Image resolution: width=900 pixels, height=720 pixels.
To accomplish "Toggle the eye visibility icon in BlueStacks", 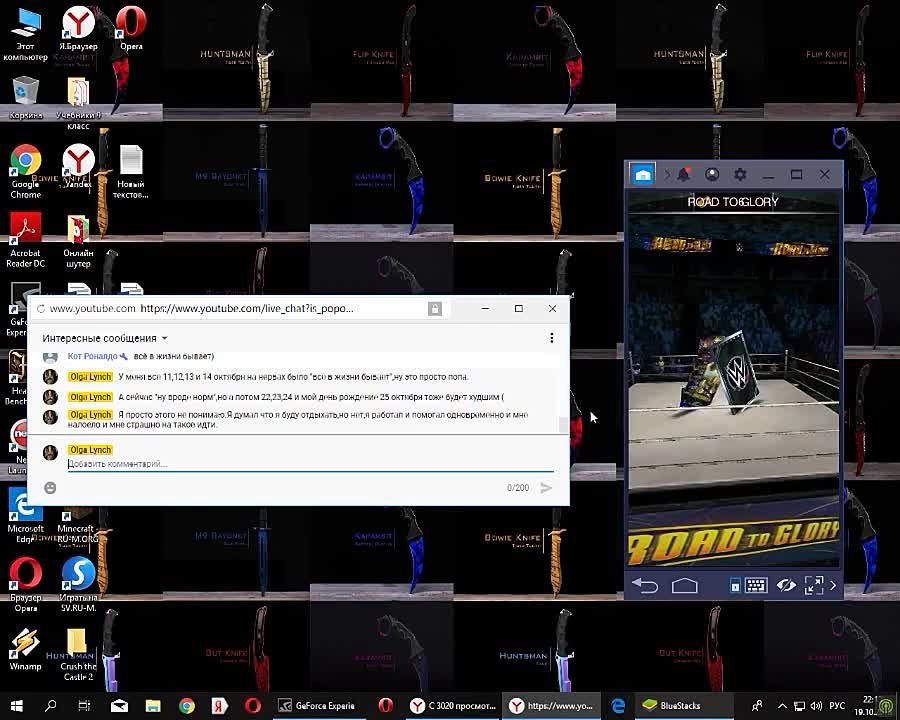I will point(785,586).
